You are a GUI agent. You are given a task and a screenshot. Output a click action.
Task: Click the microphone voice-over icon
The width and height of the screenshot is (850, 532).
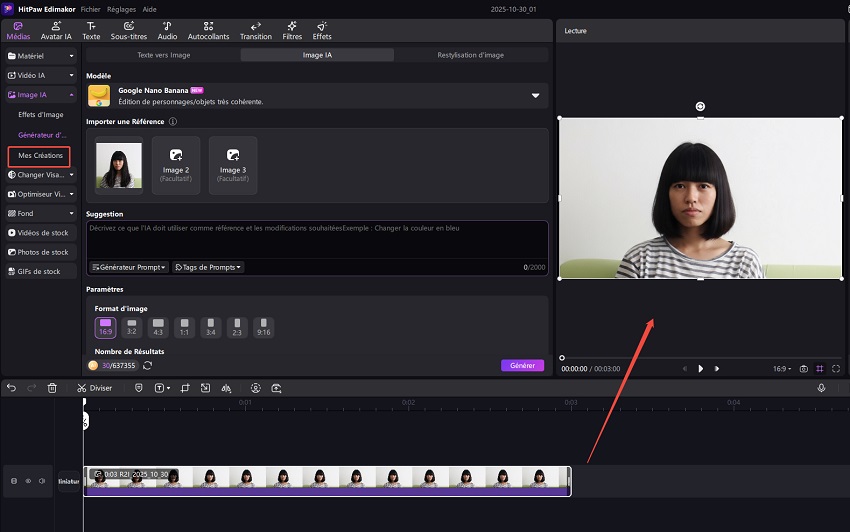coord(821,387)
